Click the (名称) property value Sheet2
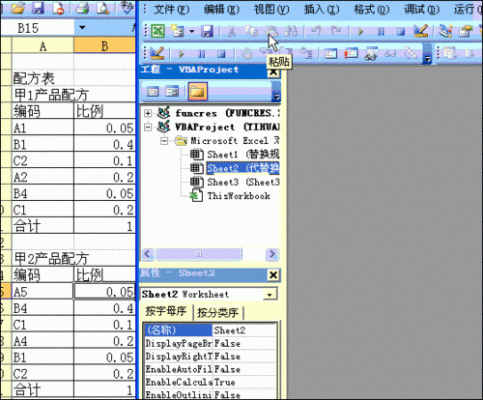483x400 pixels. point(244,330)
